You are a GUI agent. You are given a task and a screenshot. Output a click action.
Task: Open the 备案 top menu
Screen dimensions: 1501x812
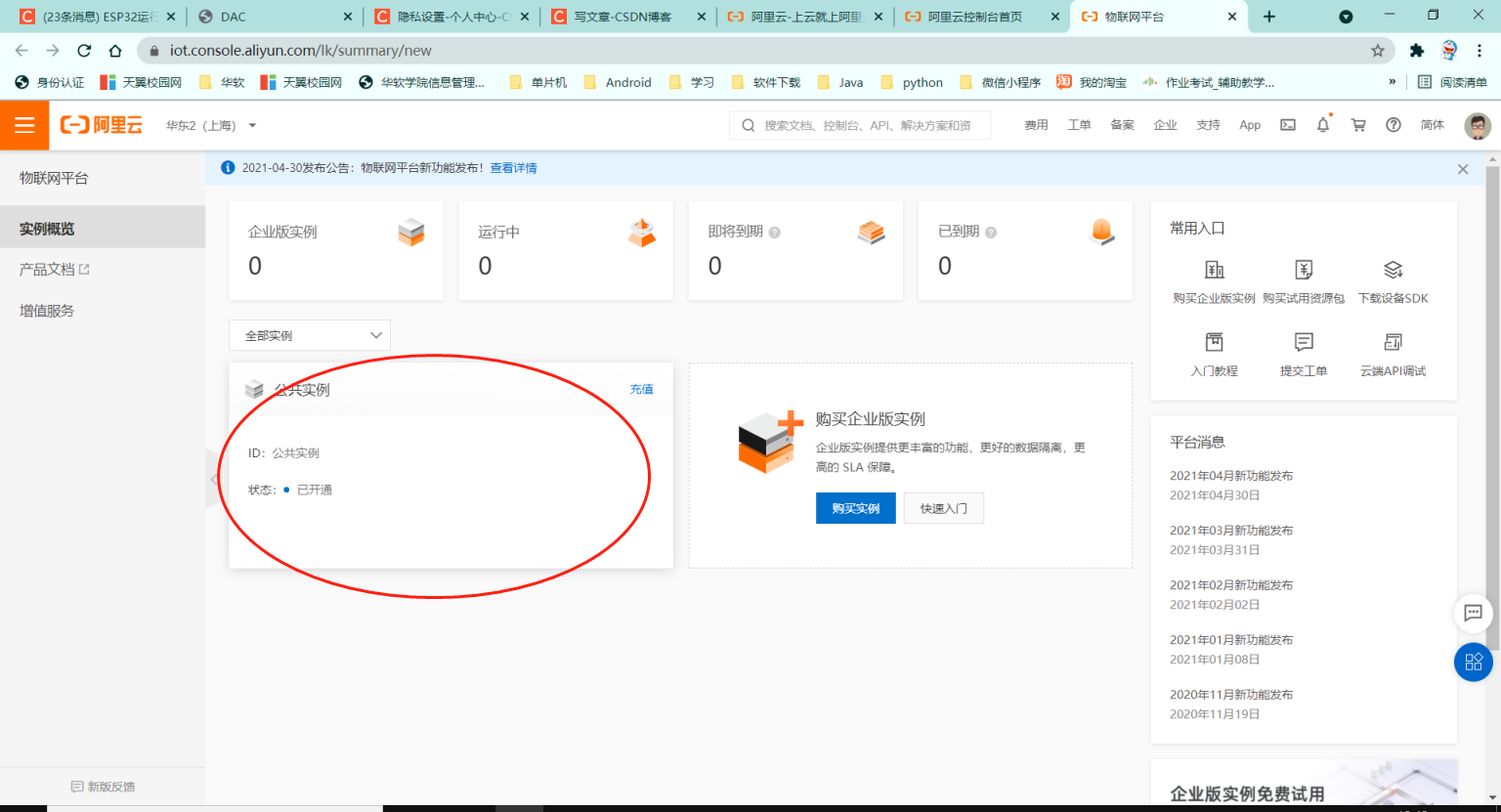(1122, 125)
